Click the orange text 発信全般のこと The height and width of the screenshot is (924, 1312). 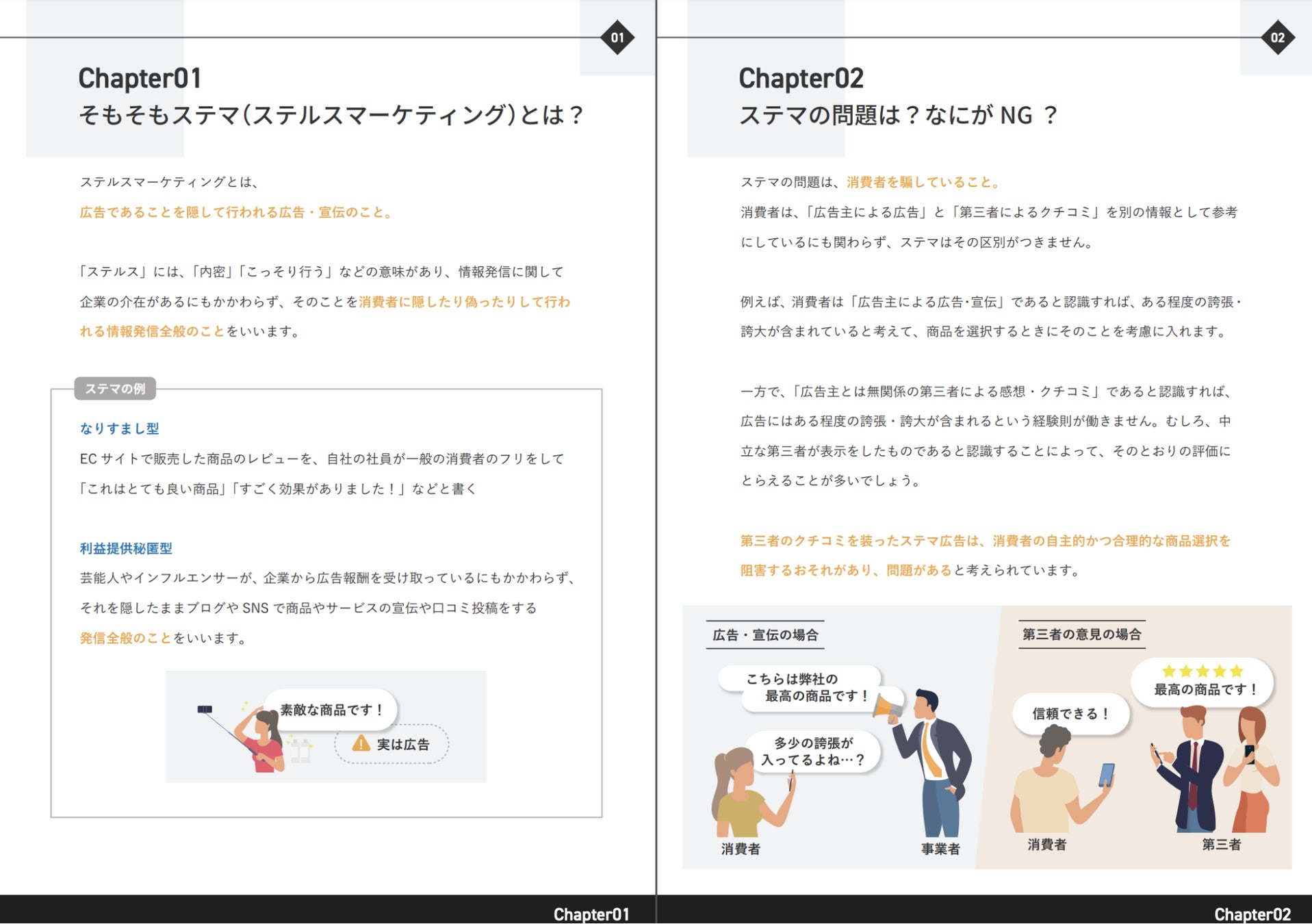[x=125, y=638]
